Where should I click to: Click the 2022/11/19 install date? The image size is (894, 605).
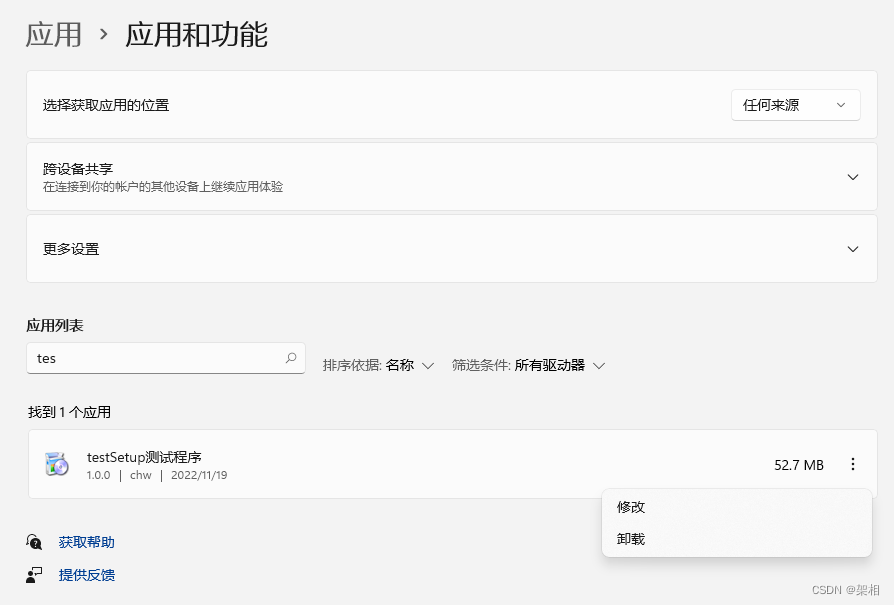tap(199, 475)
